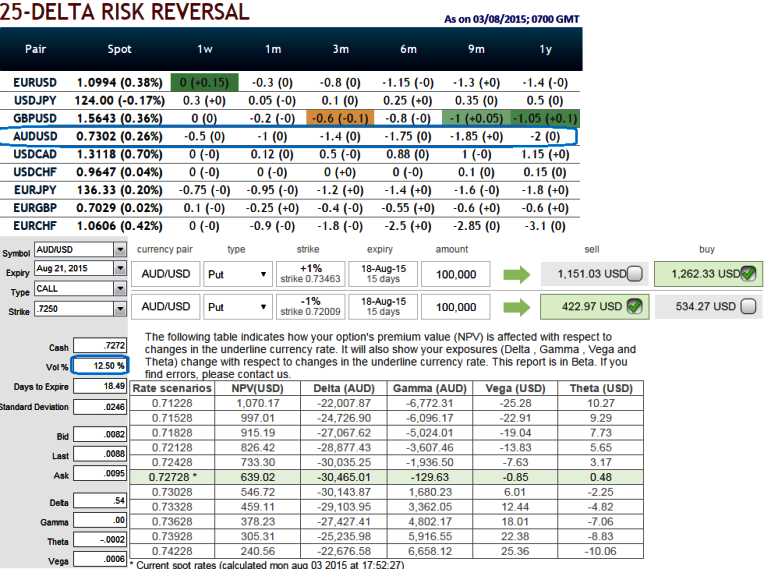Click highlighted rate scenario 0.72728 *
This screenshot has width=764, height=569.
[172, 477]
